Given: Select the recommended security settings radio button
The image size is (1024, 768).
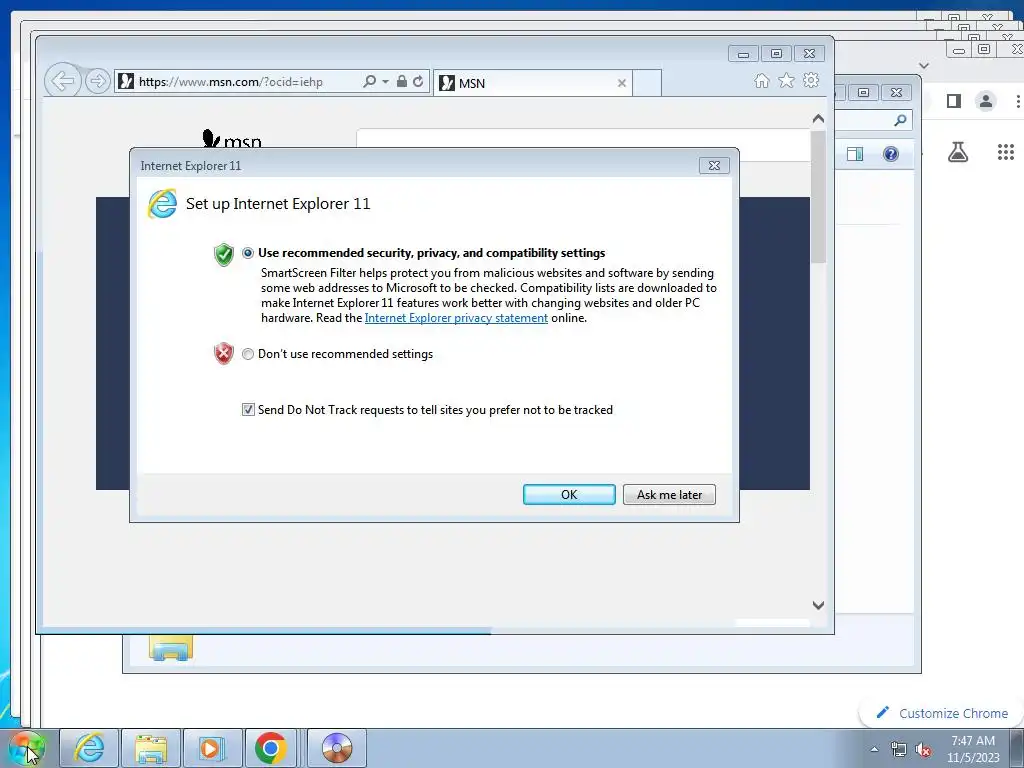Looking at the screenshot, I should click(248, 253).
